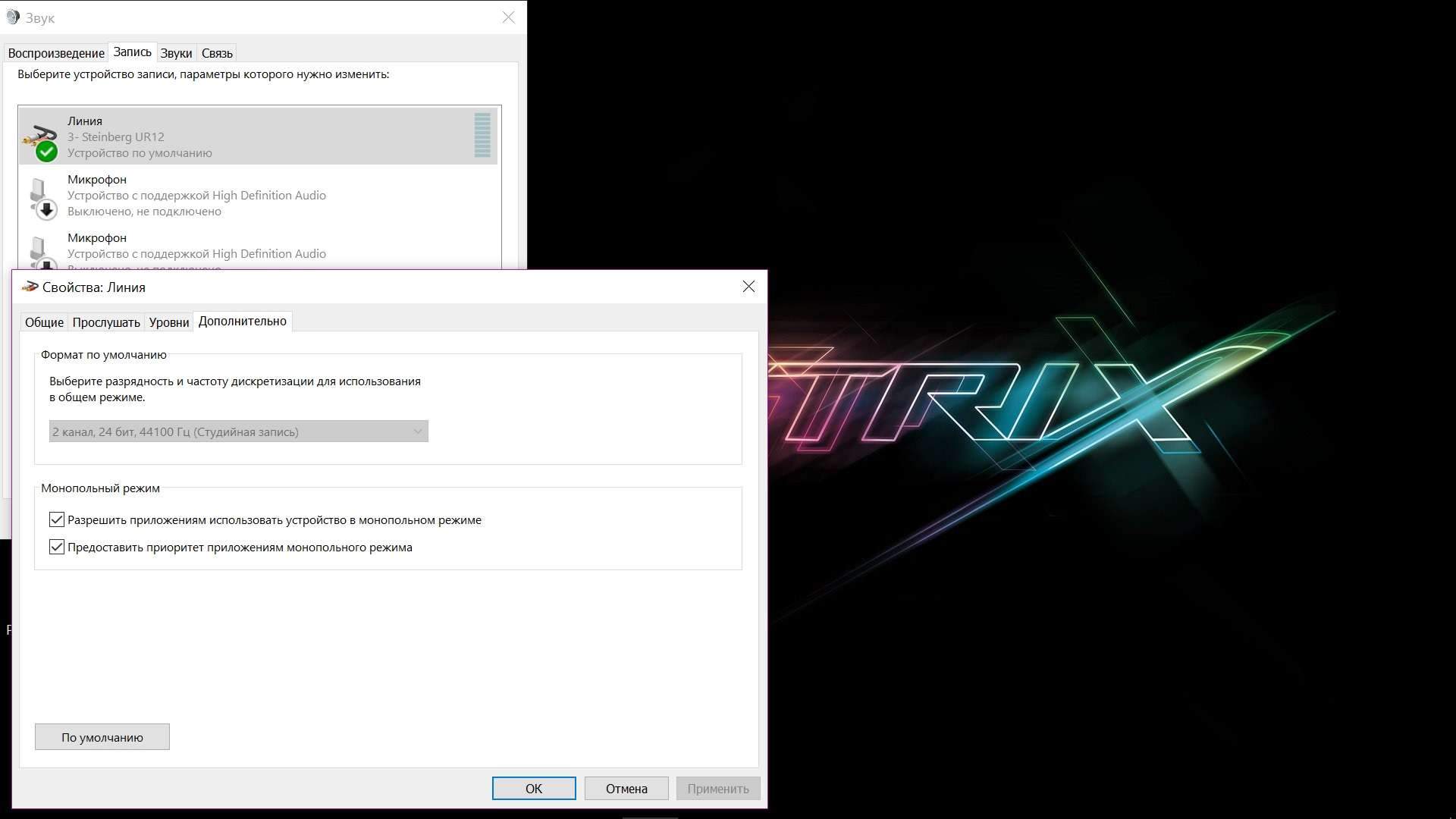
Task: Toggle exclusive mode permission for applications checkbox
Action: tap(57, 519)
